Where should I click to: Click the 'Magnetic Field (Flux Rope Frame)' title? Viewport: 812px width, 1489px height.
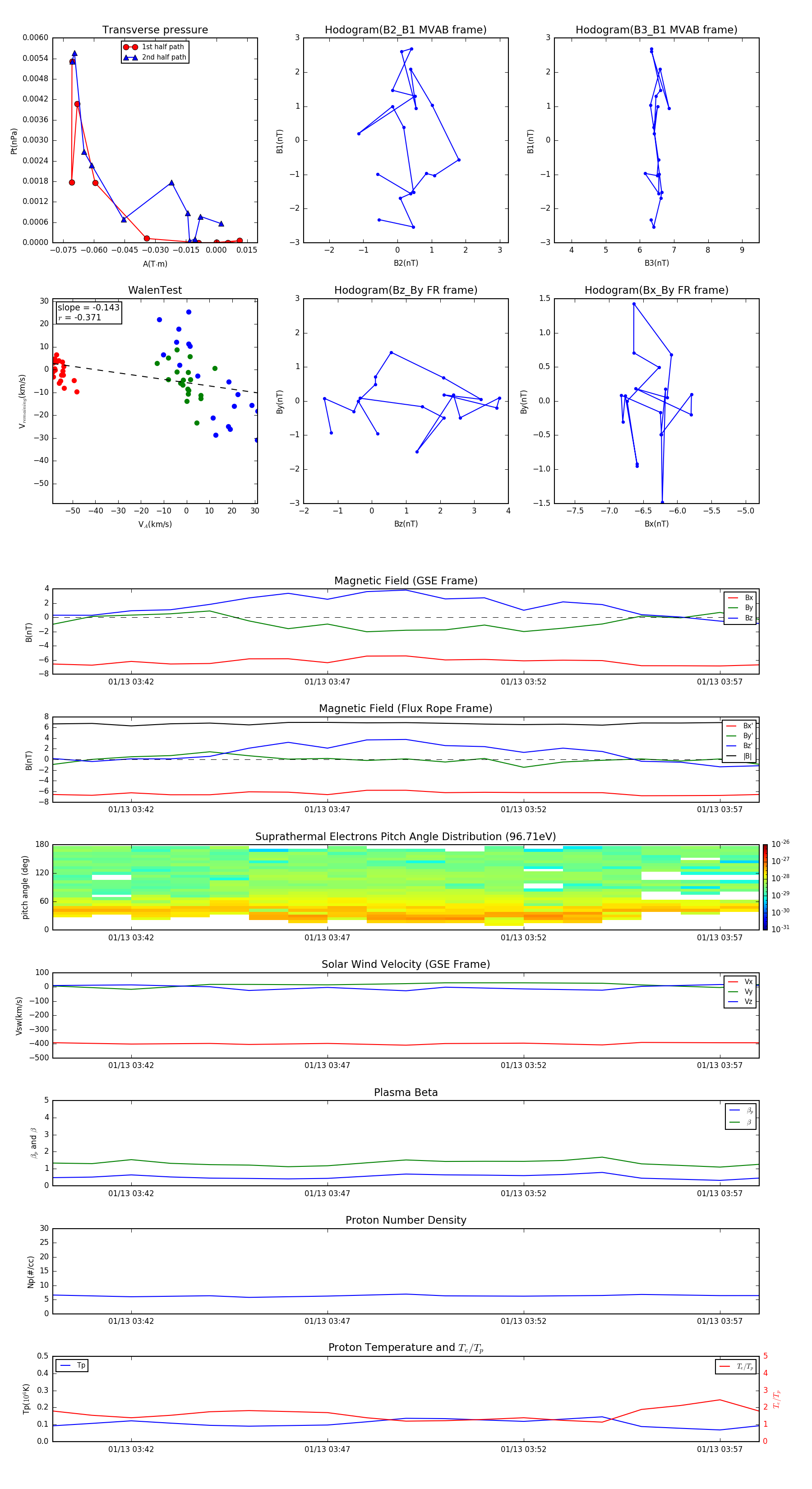click(x=406, y=709)
